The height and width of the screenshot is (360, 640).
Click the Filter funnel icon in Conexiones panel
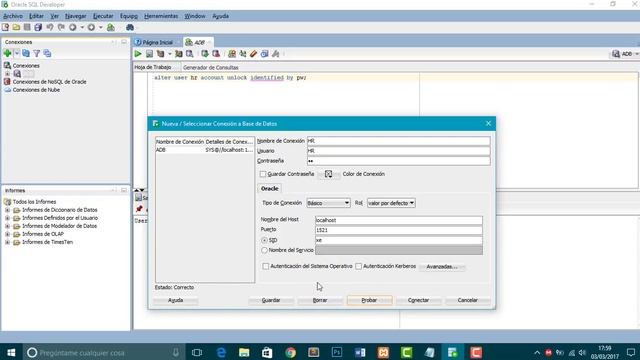click(36, 53)
